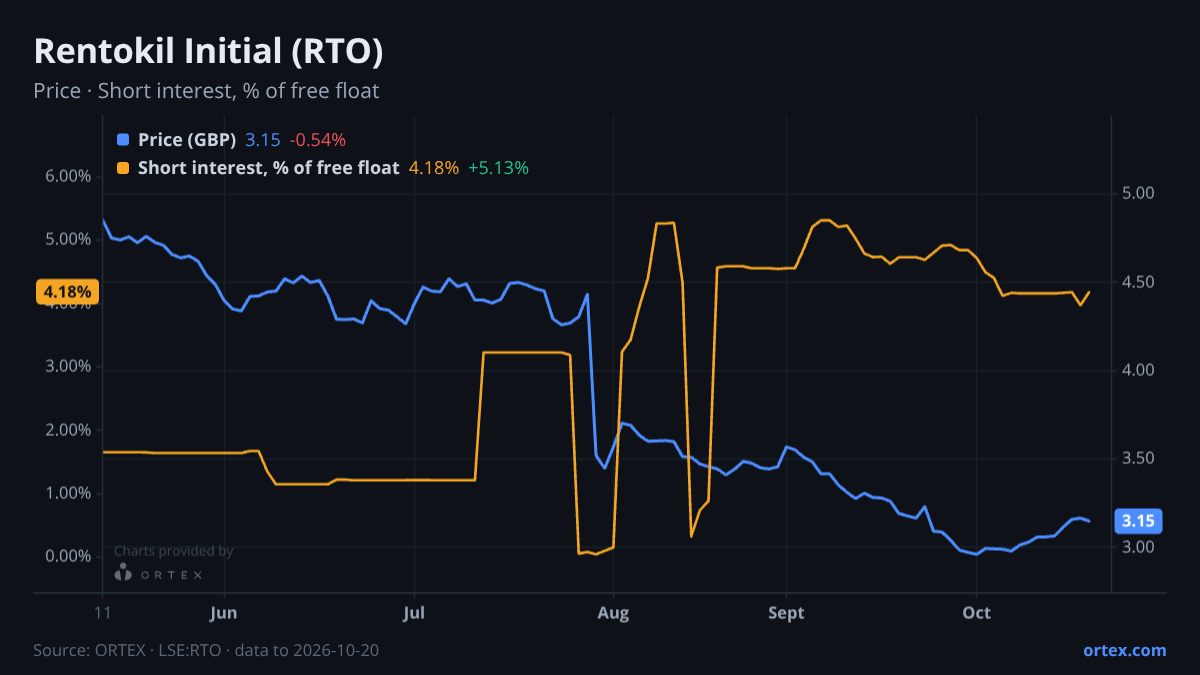Click the 3.00 right axis label

point(1139,547)
